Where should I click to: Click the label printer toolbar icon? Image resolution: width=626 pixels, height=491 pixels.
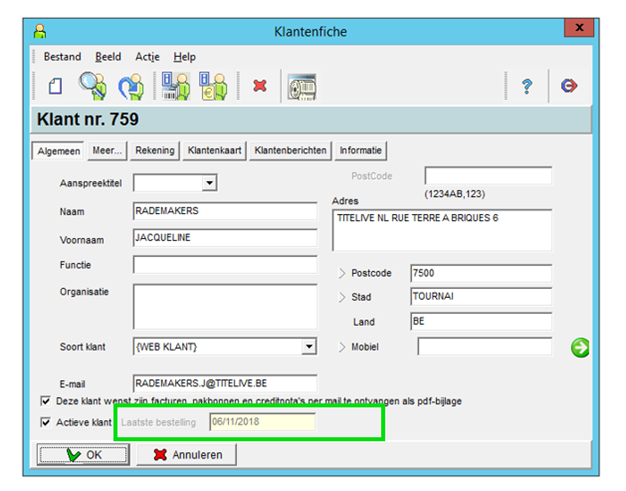[x=302, y=87]
